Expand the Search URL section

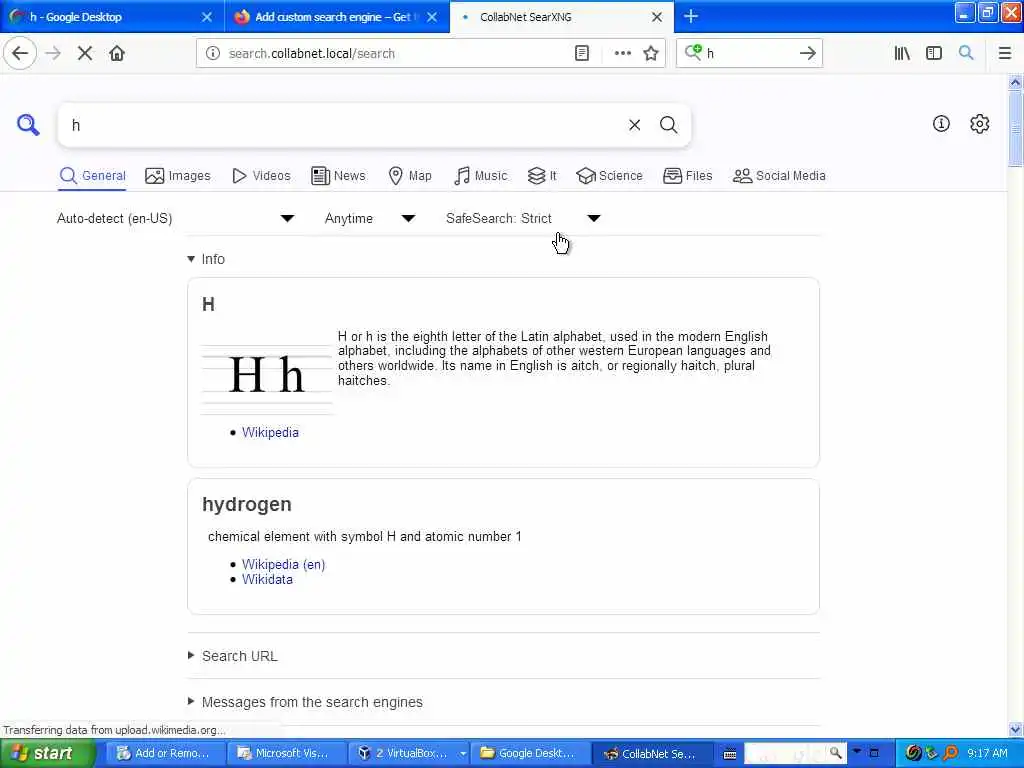point(232,656)
